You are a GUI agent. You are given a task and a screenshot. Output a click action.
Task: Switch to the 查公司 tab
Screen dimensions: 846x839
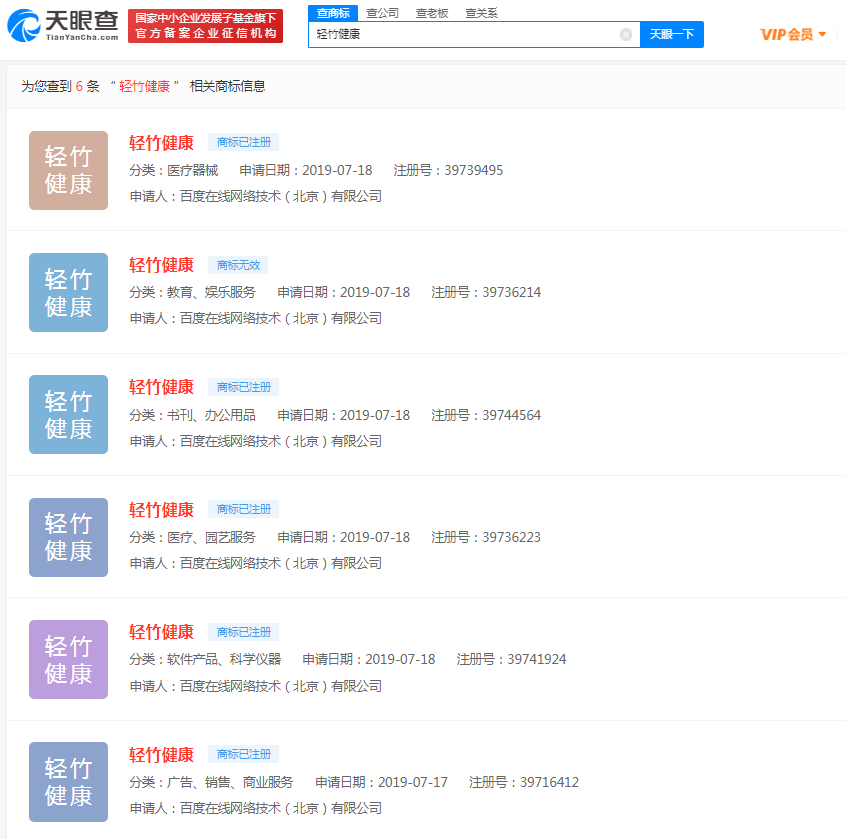pyautogui.click(x=380, y=14)
